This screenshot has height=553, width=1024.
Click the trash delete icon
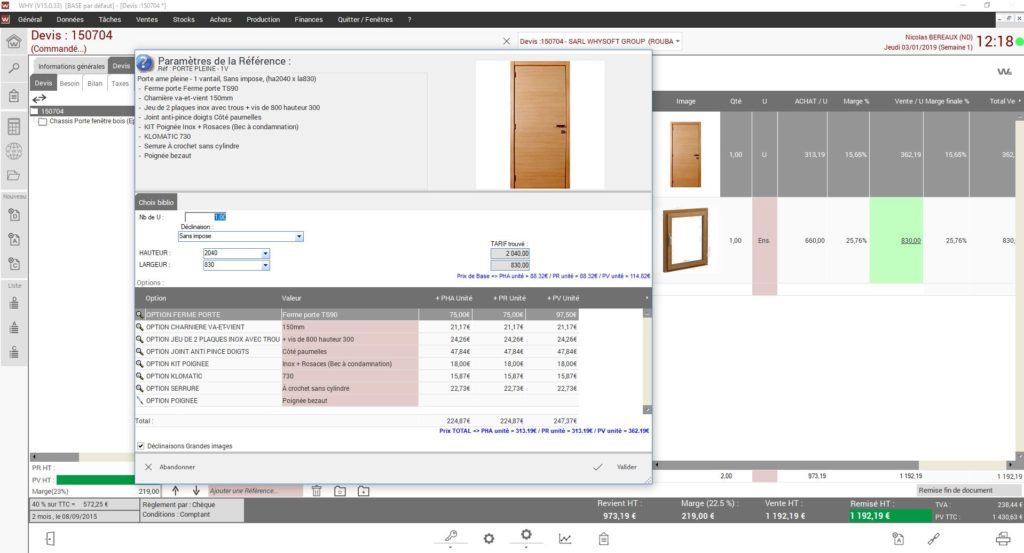(x=316, y=490)
